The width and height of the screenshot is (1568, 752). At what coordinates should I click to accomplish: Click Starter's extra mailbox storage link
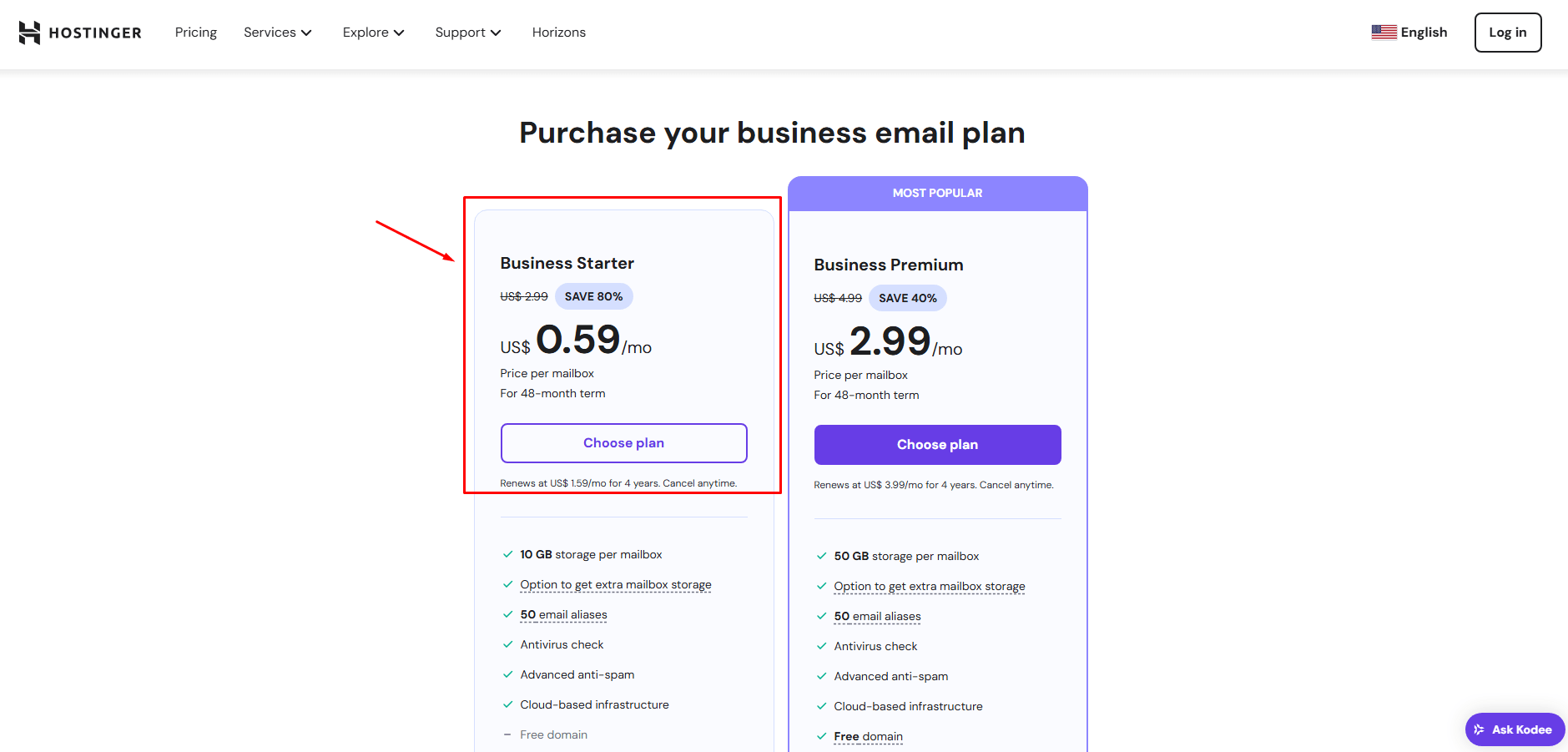click(x=616, y=584)
